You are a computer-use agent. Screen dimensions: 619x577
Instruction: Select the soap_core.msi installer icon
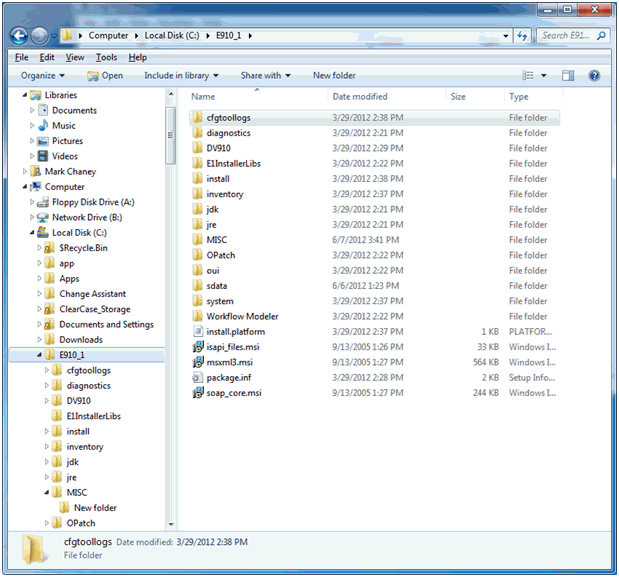[x=197, y=393]
